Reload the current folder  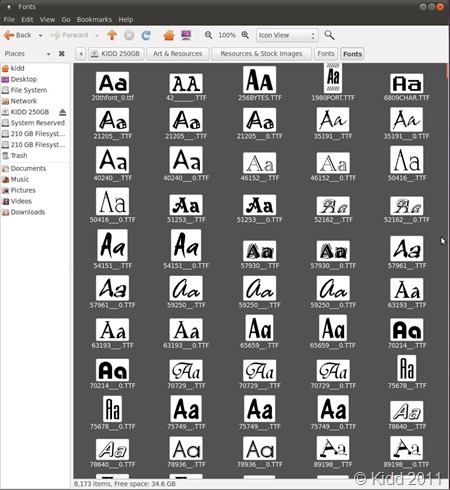(x=146, y=35)
